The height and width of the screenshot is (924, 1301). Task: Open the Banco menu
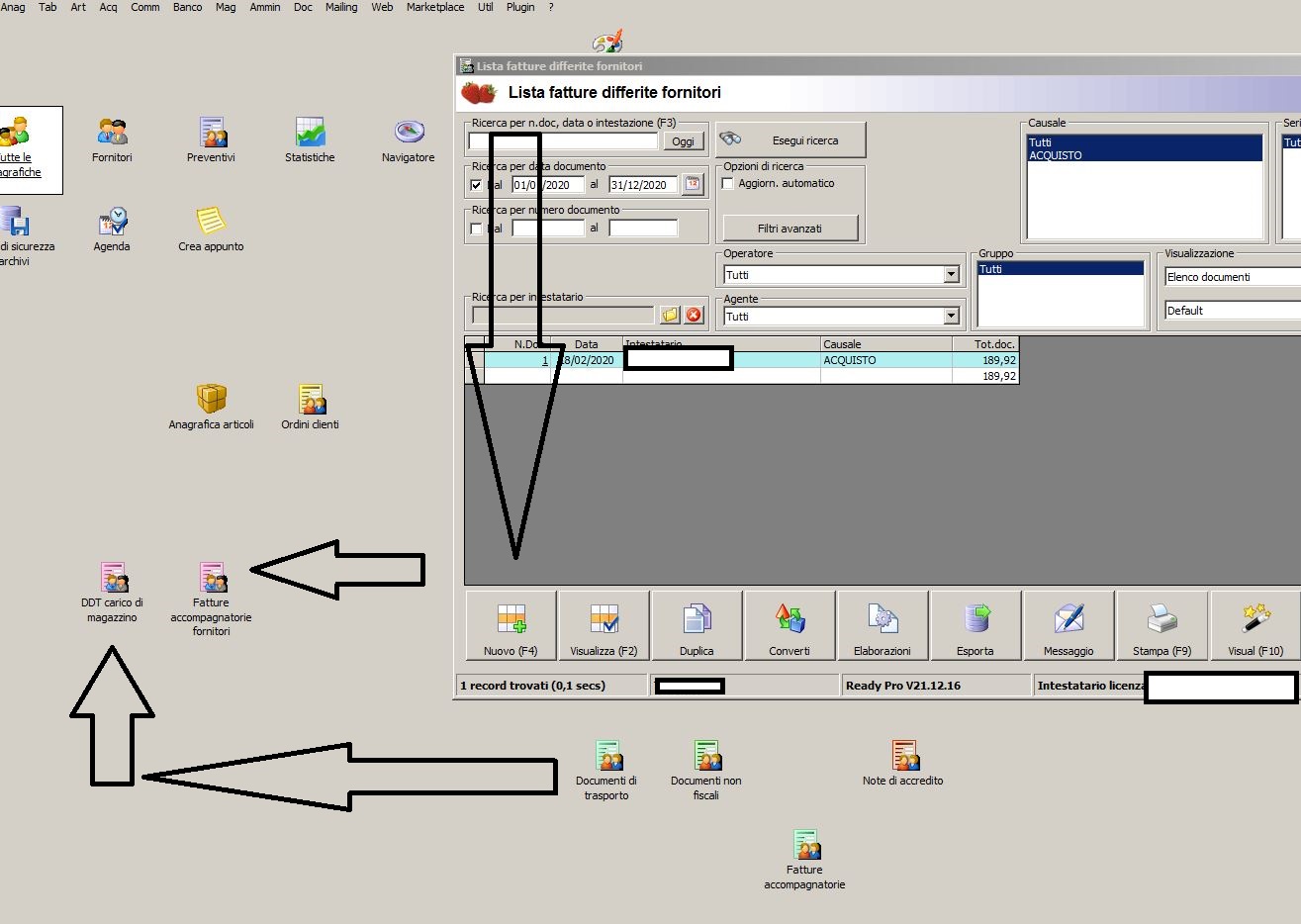point(188,7)
